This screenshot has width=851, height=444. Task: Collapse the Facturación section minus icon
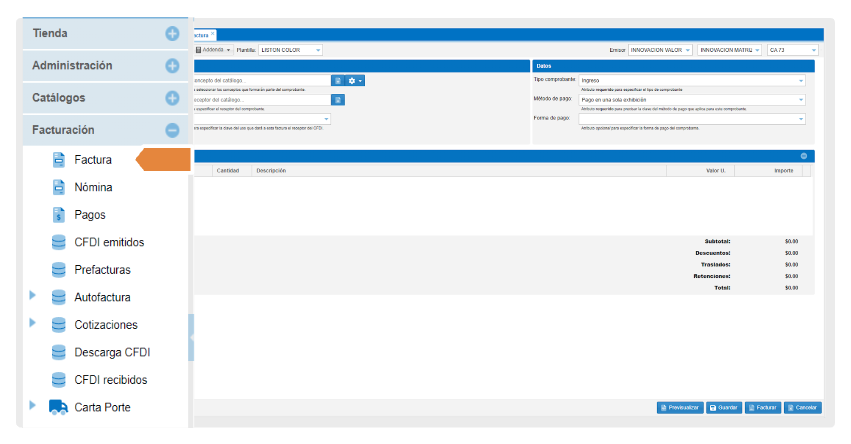172,130
